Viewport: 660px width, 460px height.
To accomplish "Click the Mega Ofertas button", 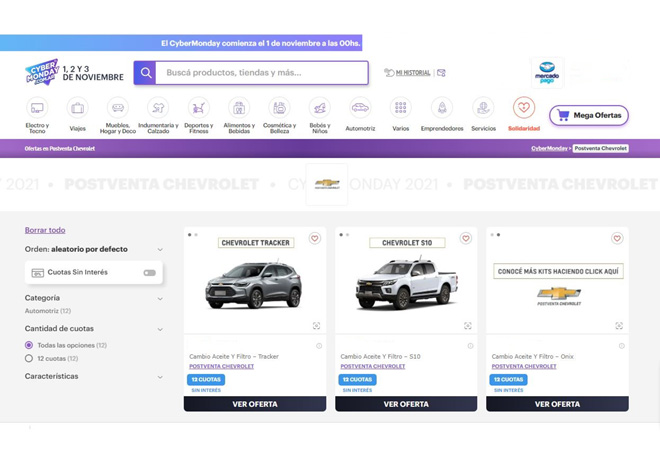I will tap(589, 115).
